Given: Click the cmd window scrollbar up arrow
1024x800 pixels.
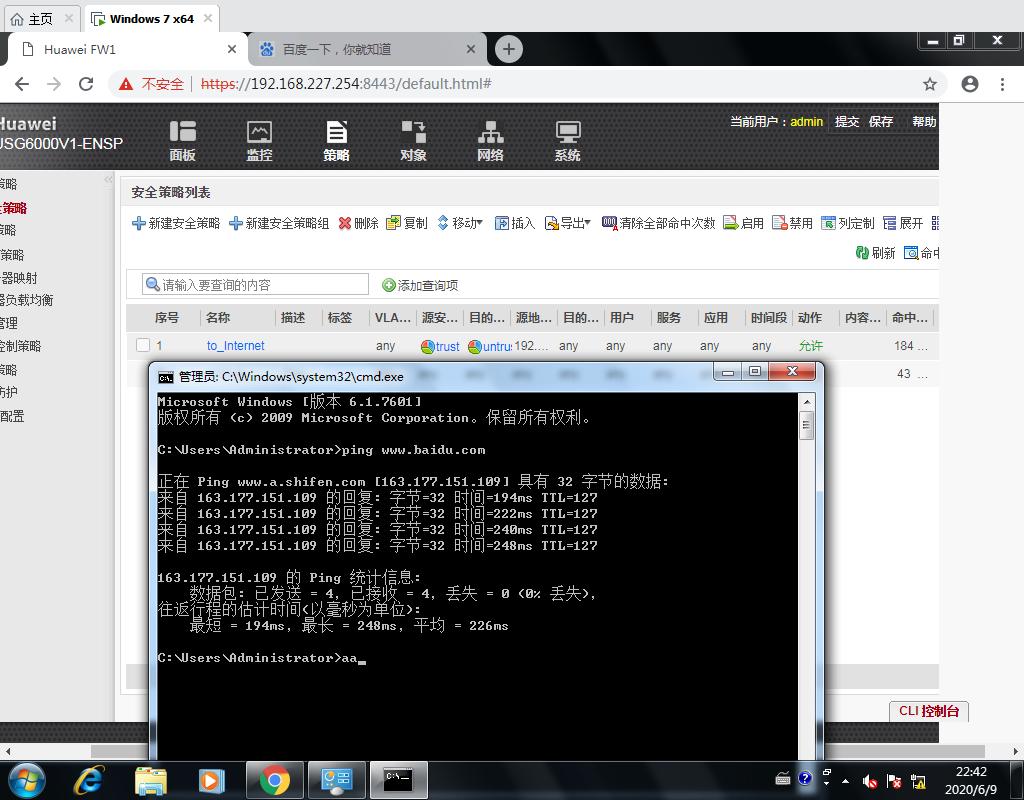Looking at the screenshot, I should (807, 402).
